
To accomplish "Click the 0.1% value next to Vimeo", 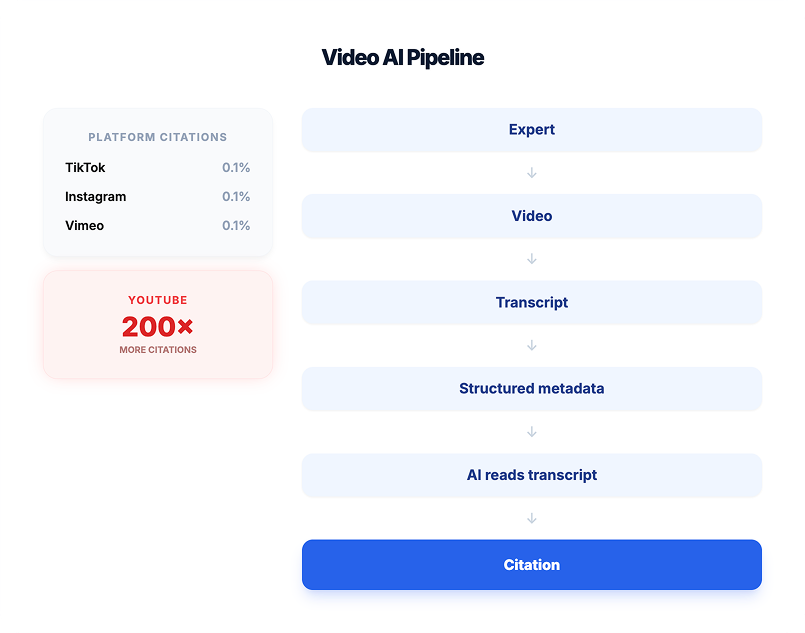I will (236, 225).
